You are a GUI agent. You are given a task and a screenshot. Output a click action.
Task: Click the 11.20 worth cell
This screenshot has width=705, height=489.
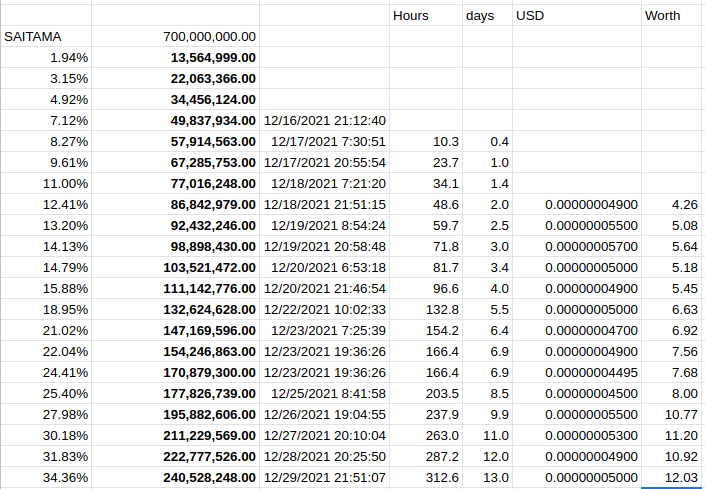pos(673,435)
